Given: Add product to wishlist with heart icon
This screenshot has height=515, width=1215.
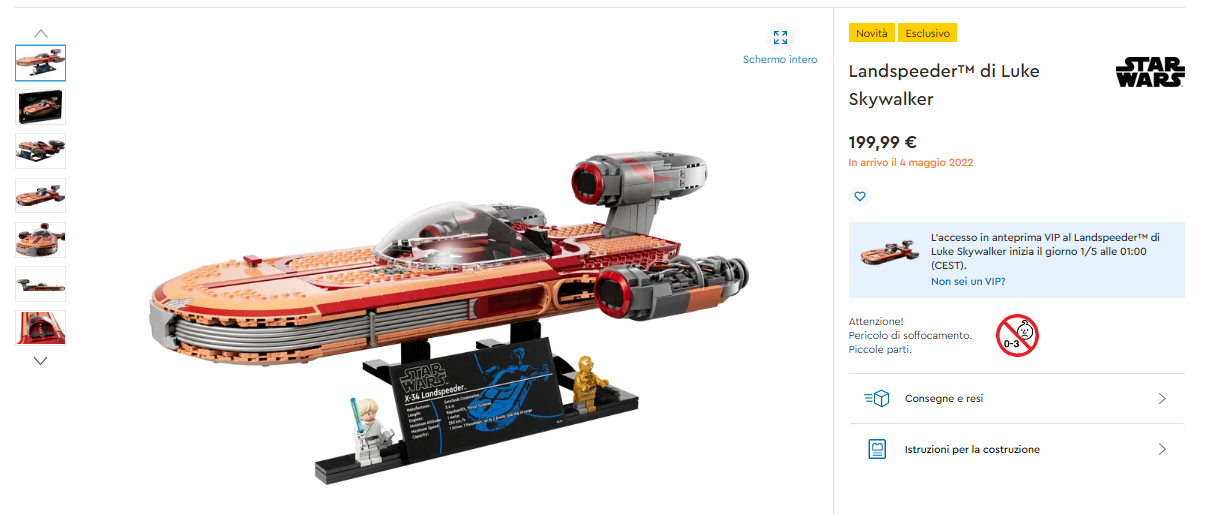Looking at the screenshot, I should (x=859, y=197).
